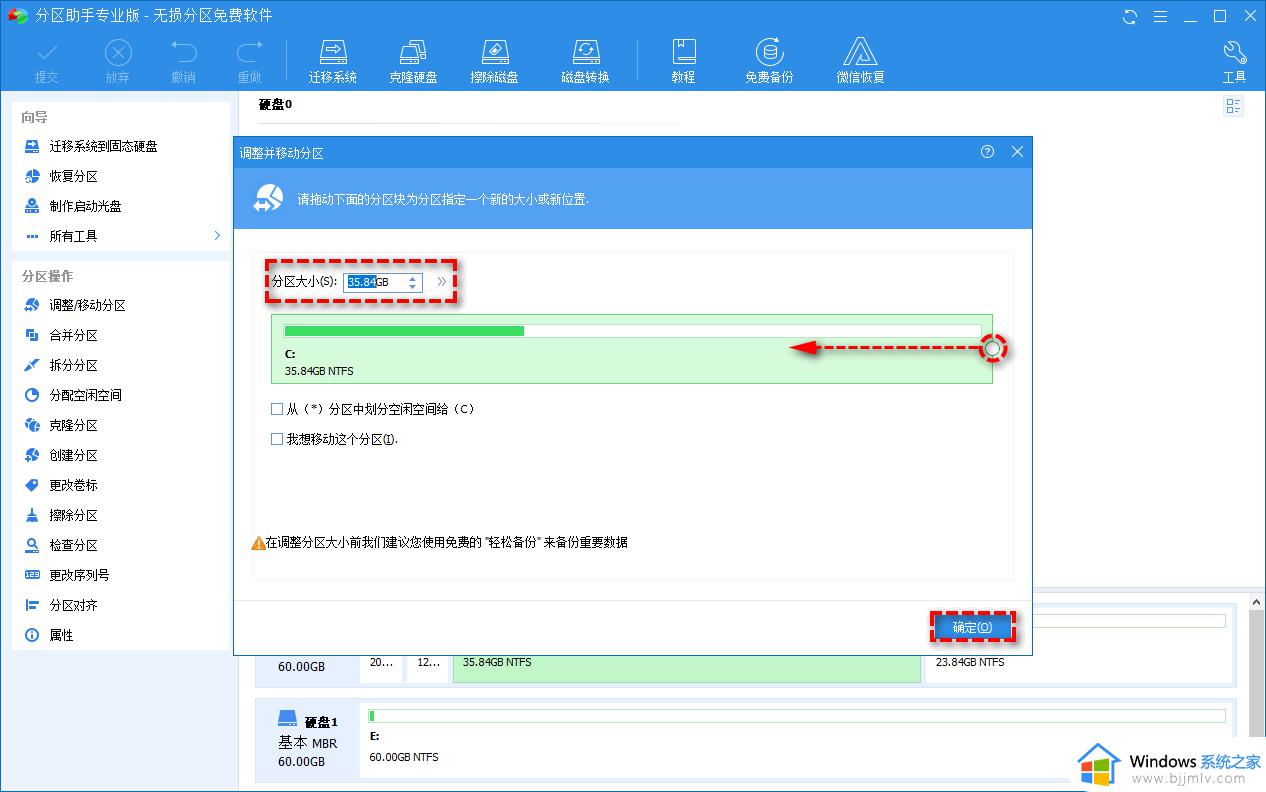
Task: Open the 磁盘转换 toolbar tool
Action: coord(585,60)
